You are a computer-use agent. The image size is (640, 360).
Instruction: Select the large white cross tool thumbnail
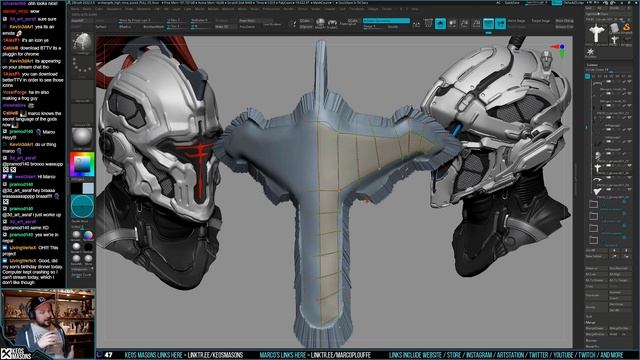pyautogui.click(x=596, y=33)
